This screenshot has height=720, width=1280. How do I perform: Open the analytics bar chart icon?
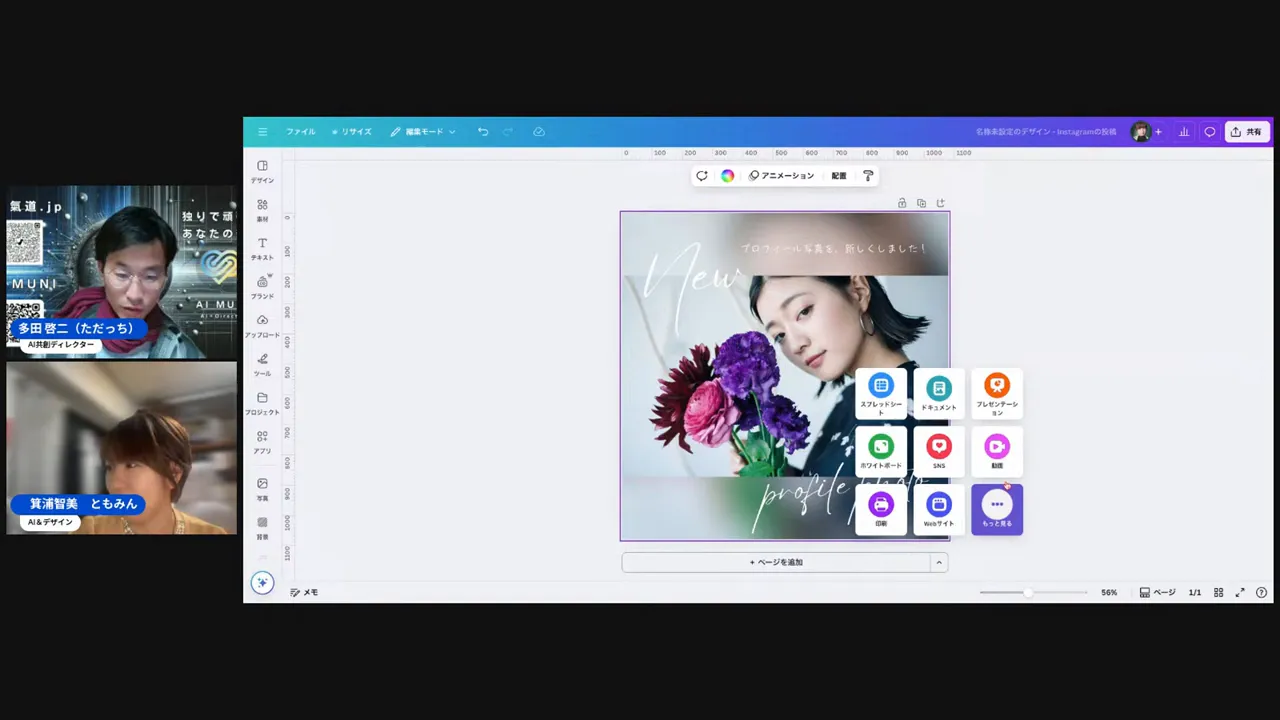tap(1184, 132)
